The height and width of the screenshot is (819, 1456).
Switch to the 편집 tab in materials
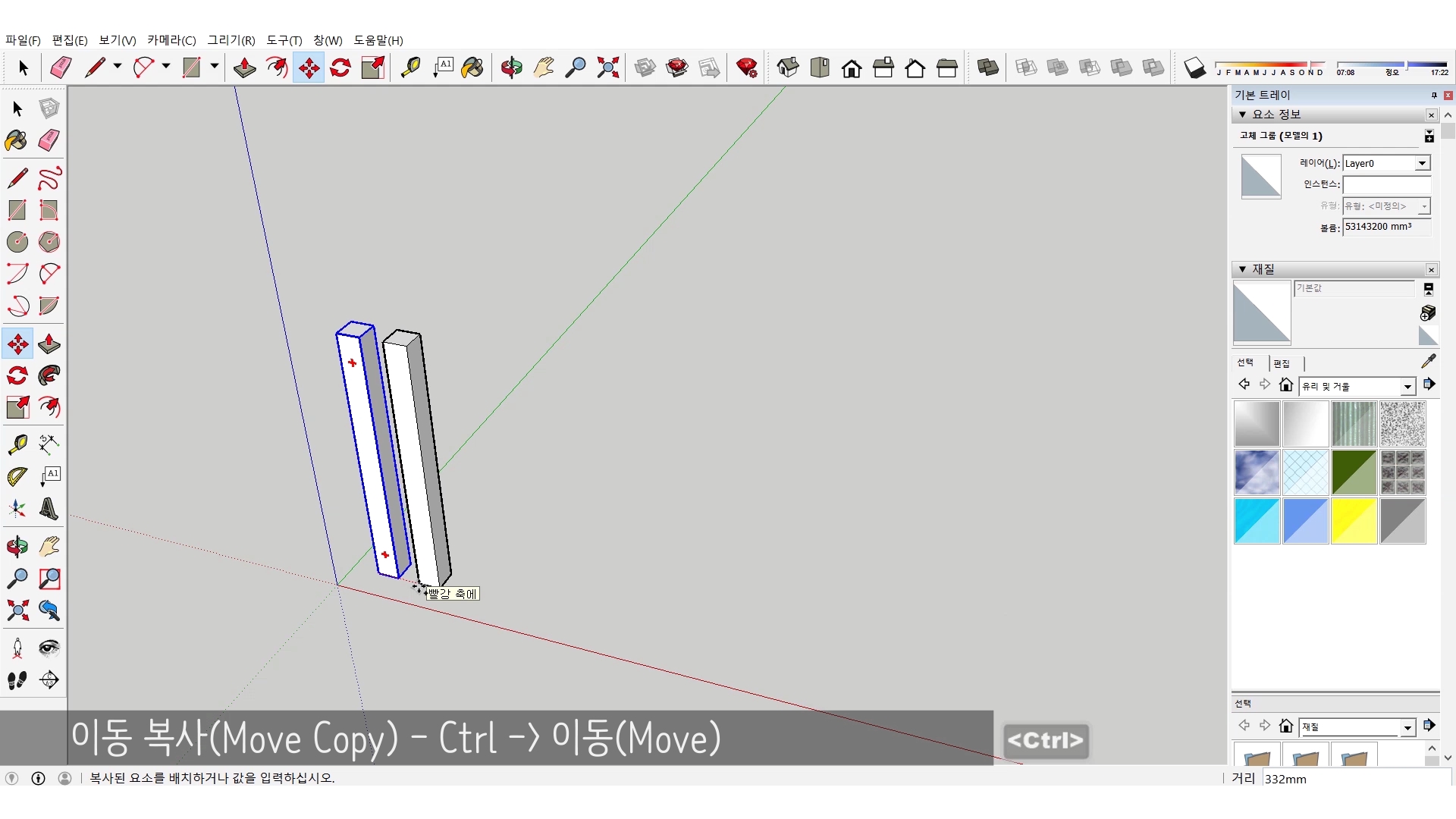(1282, 363)
